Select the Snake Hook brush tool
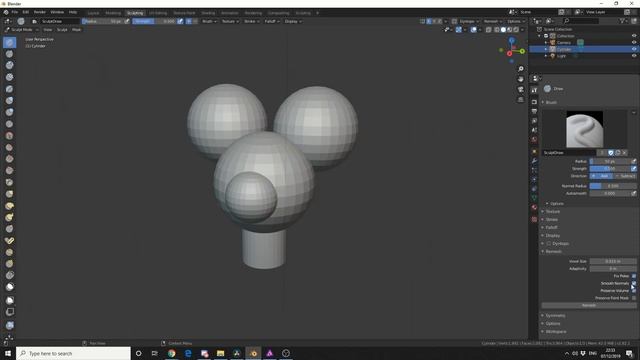640x360 pixels. pos(9,218)
